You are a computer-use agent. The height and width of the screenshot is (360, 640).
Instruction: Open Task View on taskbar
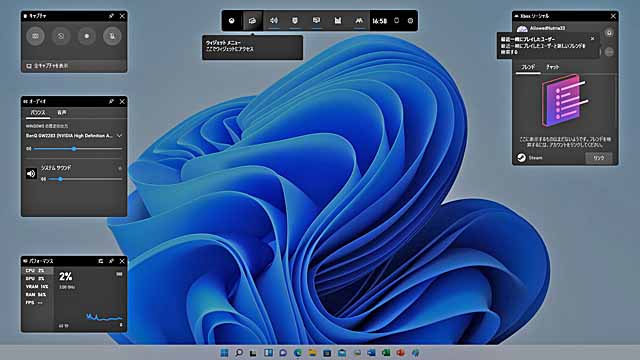(x=253, y=353)
